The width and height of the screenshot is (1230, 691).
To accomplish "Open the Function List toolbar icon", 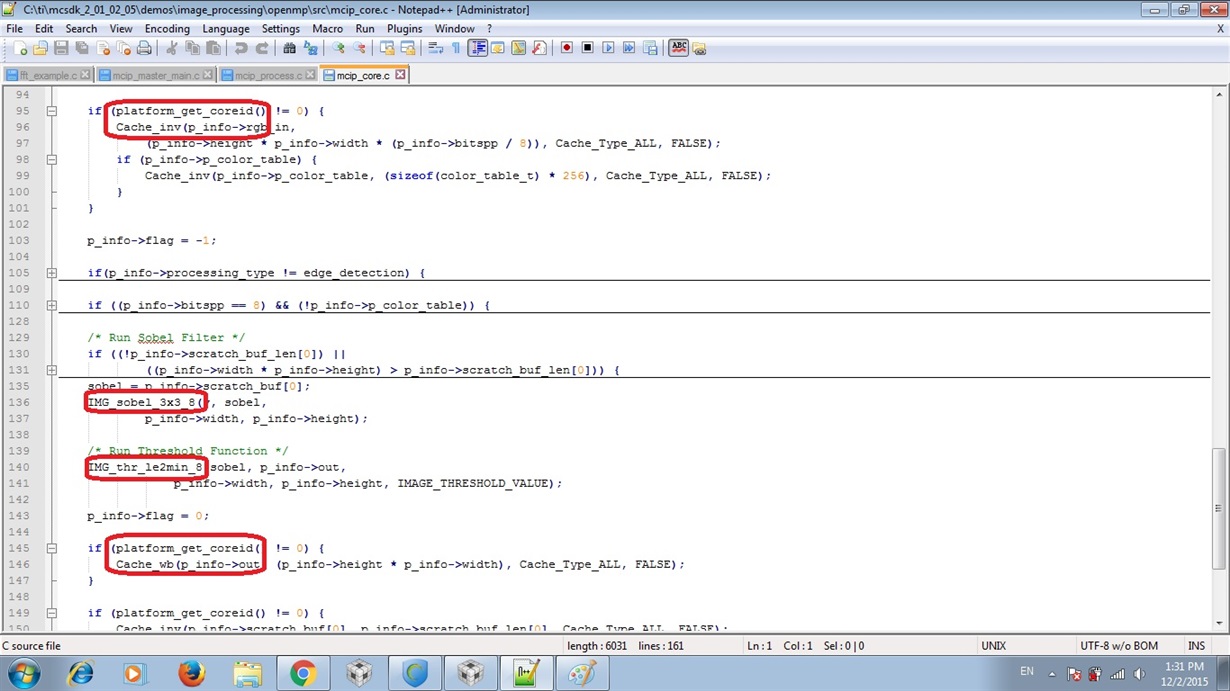I will tap(540, 48).
